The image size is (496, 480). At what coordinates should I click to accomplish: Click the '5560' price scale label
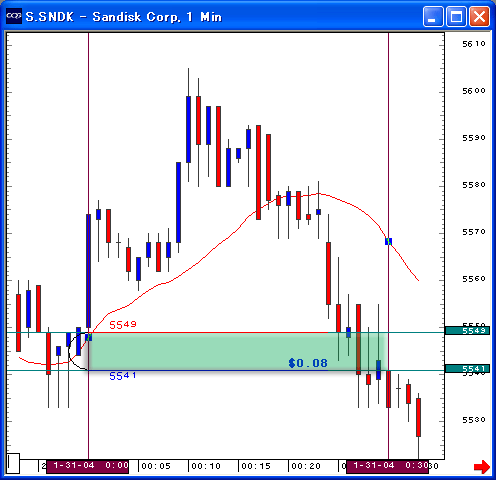pos(474,279)
